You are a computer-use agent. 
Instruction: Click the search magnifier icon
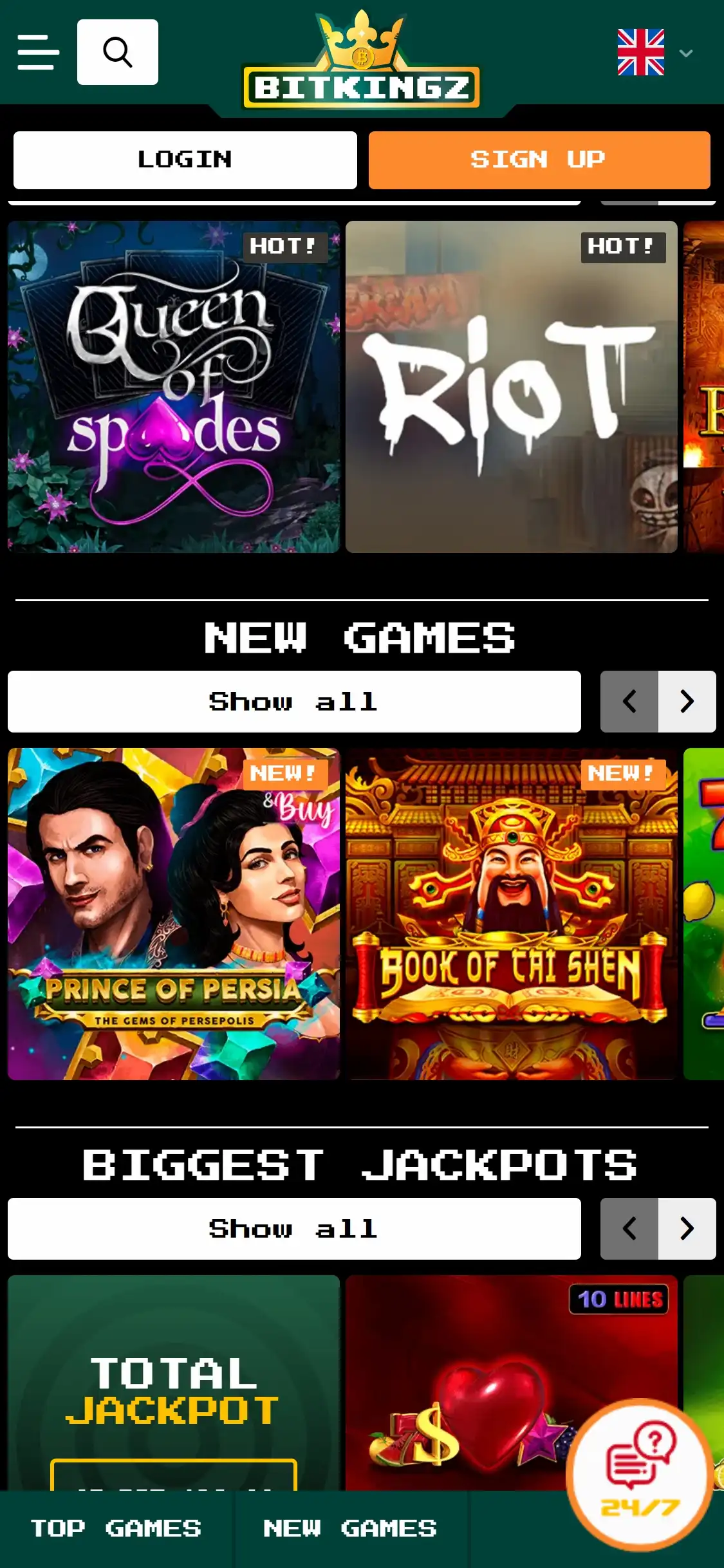[x=118, y=52]
